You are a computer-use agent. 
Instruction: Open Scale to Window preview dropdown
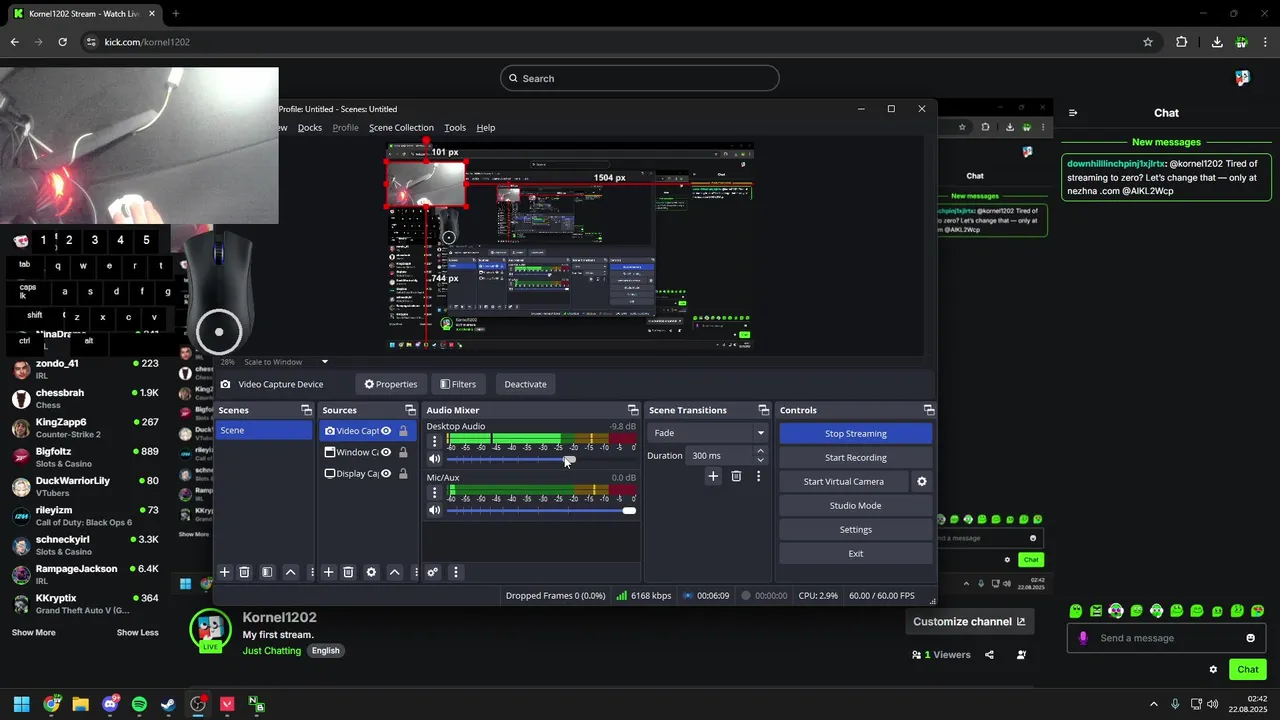[285, 362]
